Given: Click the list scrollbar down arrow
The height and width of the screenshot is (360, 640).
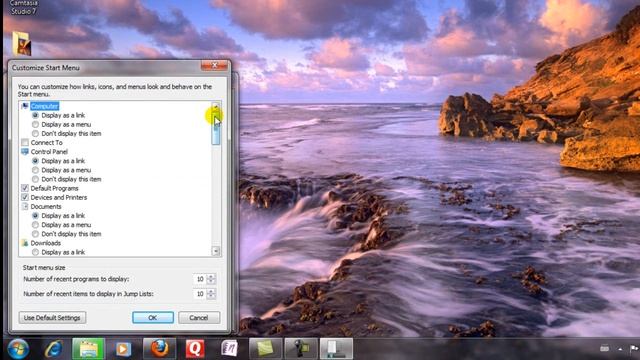Looking at the screenshot, I should point(216,251).
